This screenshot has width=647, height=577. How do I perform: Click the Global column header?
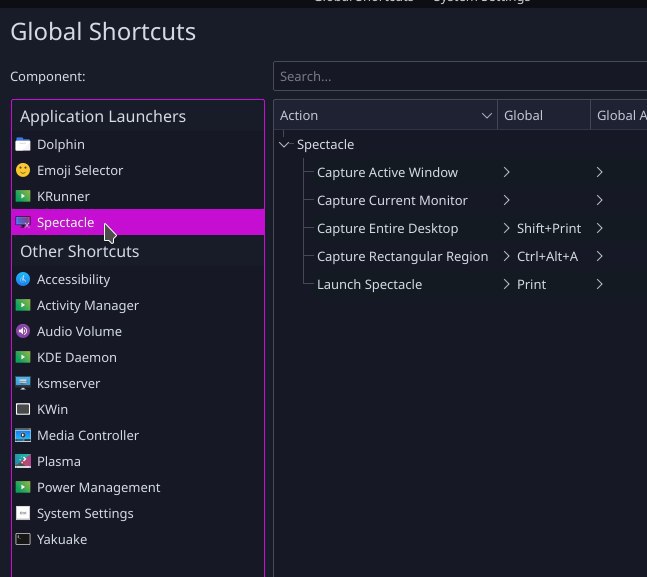coord(544,116)
